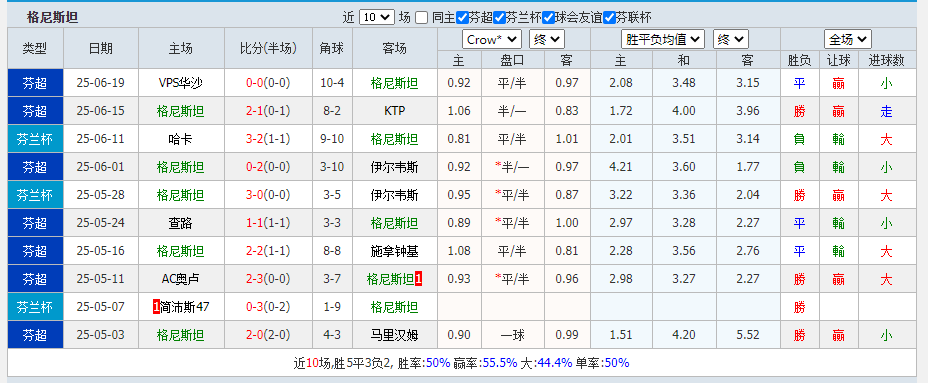
Task: Click the 2-1(0-1) score on 25-06-15
Action: point(268,111)
